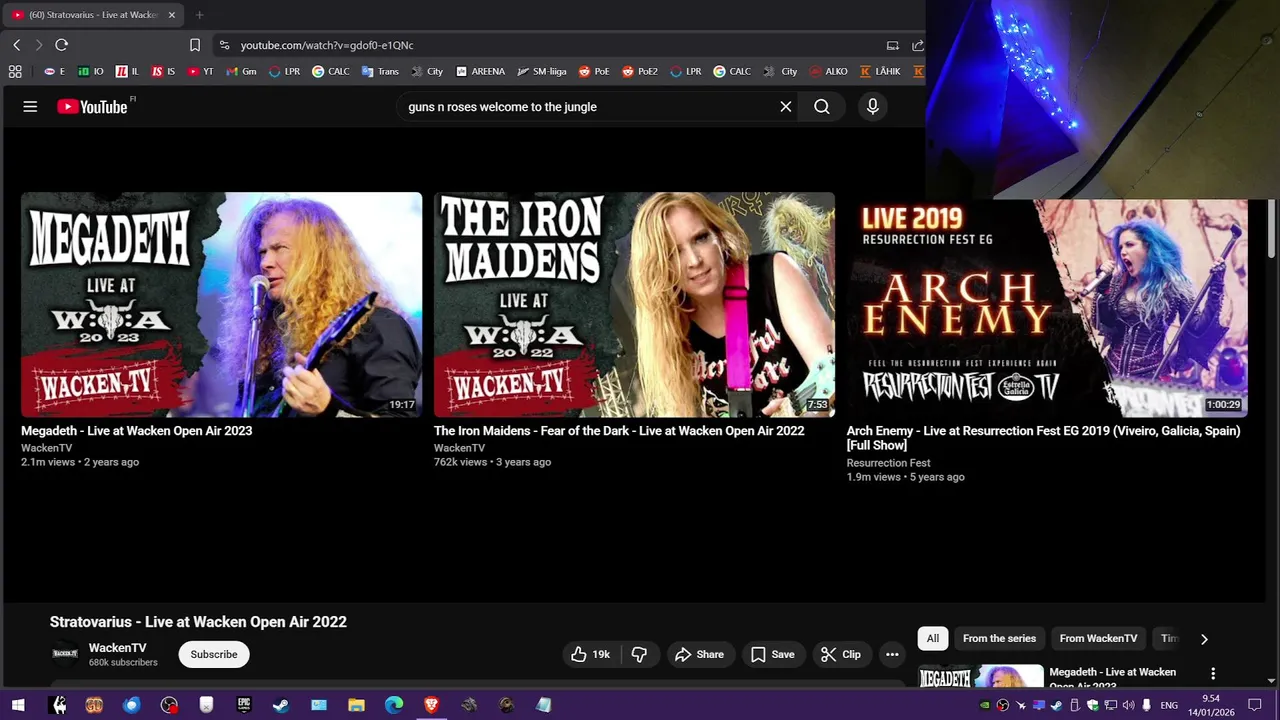
Task: Open Microsoft Edge from the taskbar
Action: pos(394,705)
